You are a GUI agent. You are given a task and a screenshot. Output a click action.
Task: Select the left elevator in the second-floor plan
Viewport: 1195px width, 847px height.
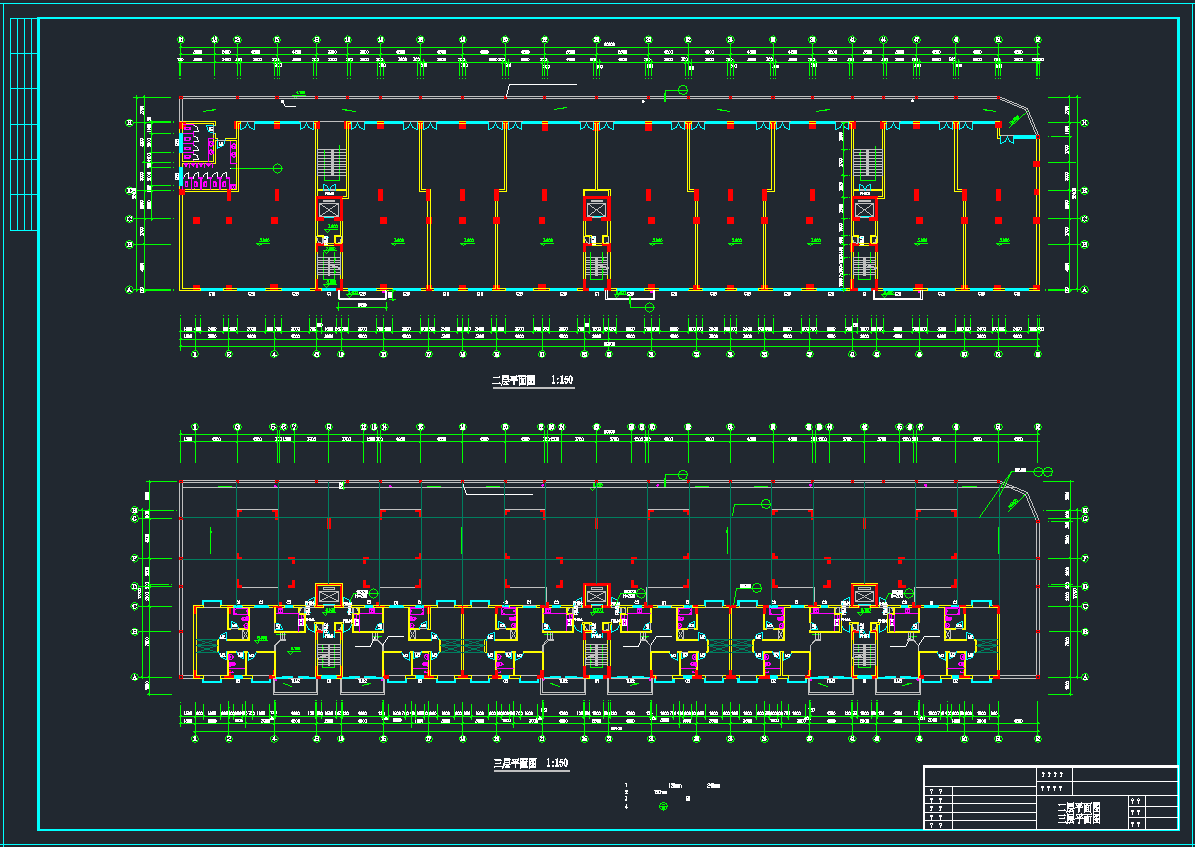pos(328,210)
